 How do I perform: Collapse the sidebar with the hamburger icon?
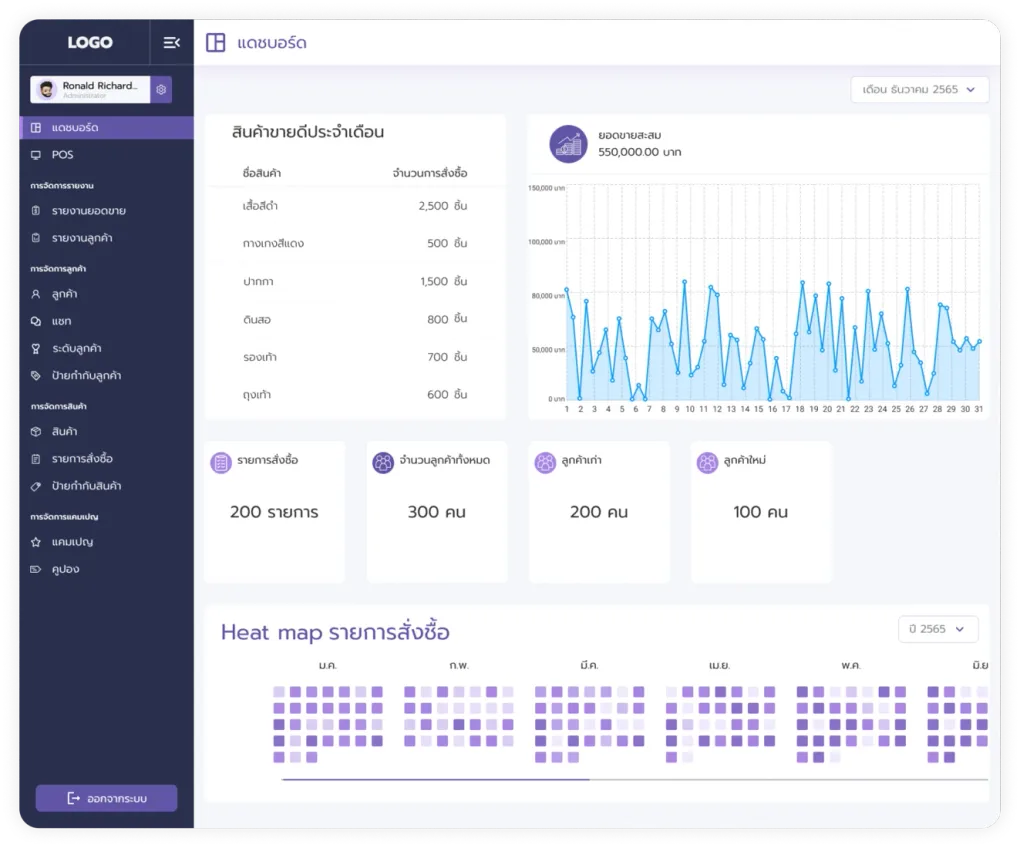point(171,42)
